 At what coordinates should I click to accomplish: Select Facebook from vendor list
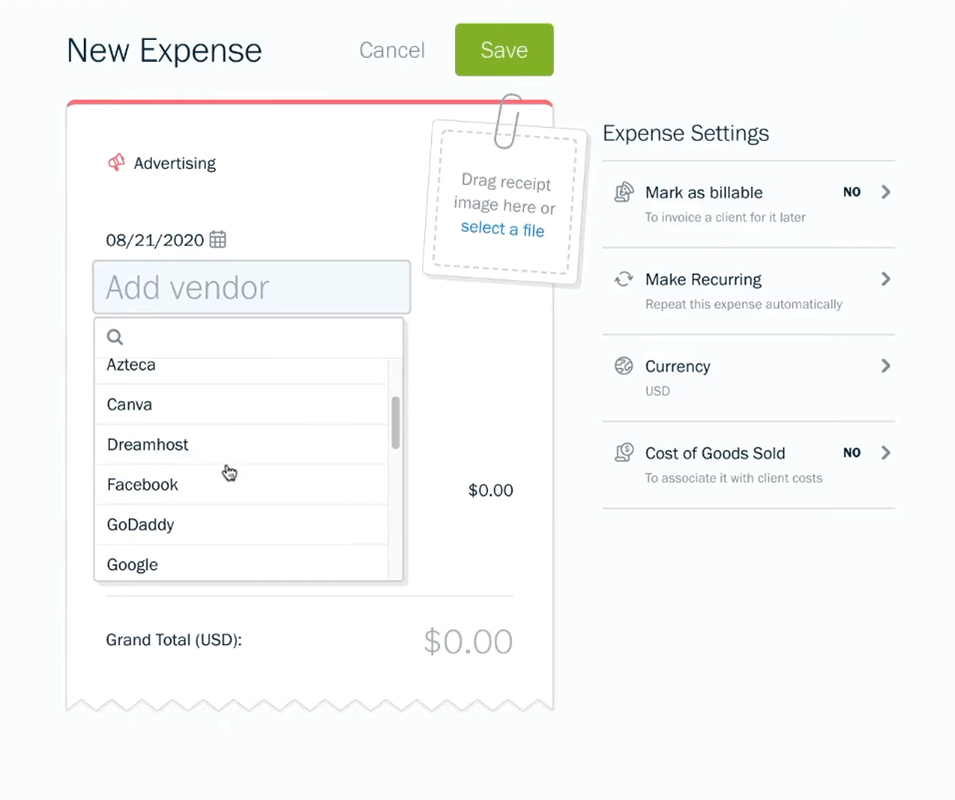241,485
